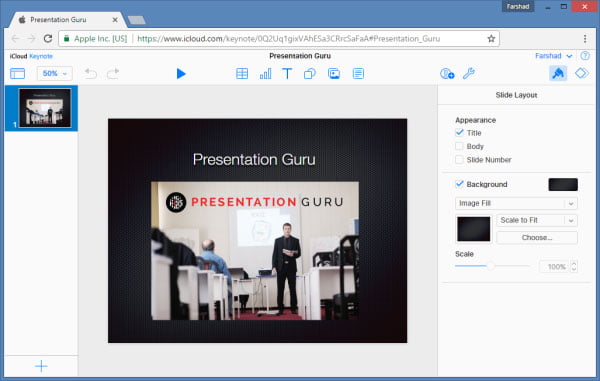Image resolution: width=600 pixels, height=381 pixels.
Task: Open collaboration share icon
Action: 447,73
